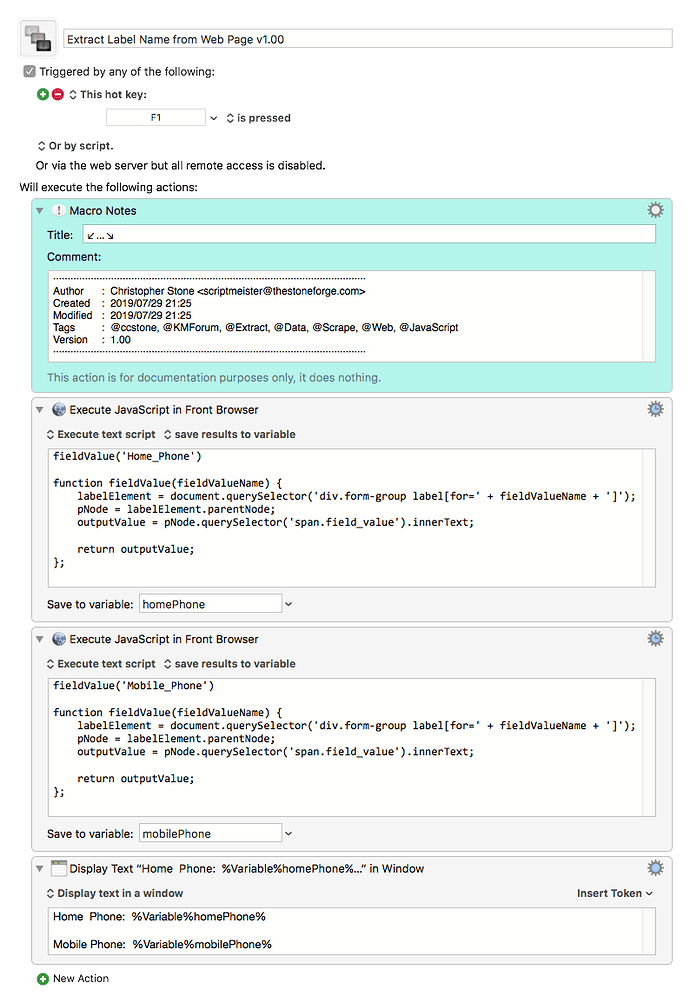690x1002 pixels.
Task: Add a new trigger with green plus icon
Action: click(43, 95)
